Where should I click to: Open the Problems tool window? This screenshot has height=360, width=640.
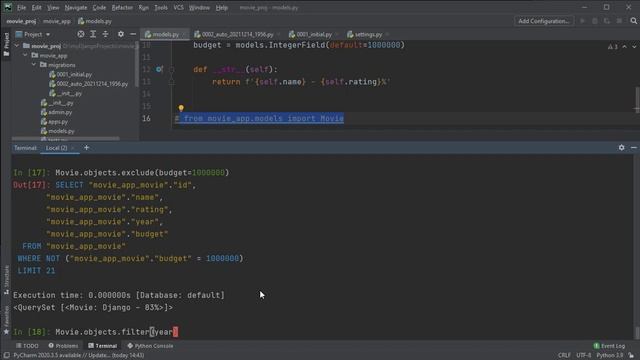pyautogui.click(x=63, y=346)
